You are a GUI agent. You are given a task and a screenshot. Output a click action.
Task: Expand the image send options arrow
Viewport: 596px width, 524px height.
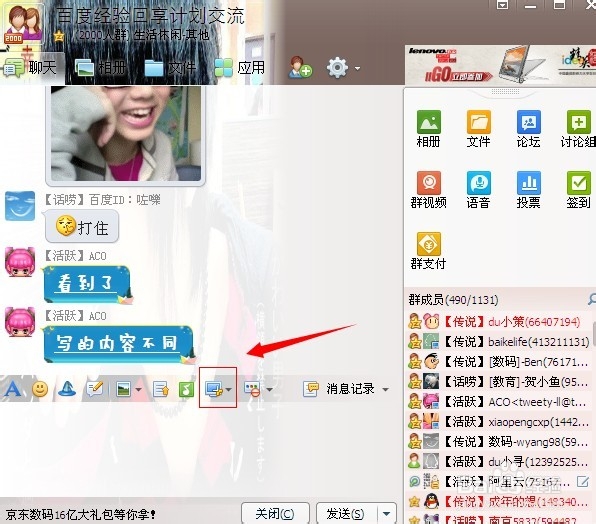coord(139,389)
